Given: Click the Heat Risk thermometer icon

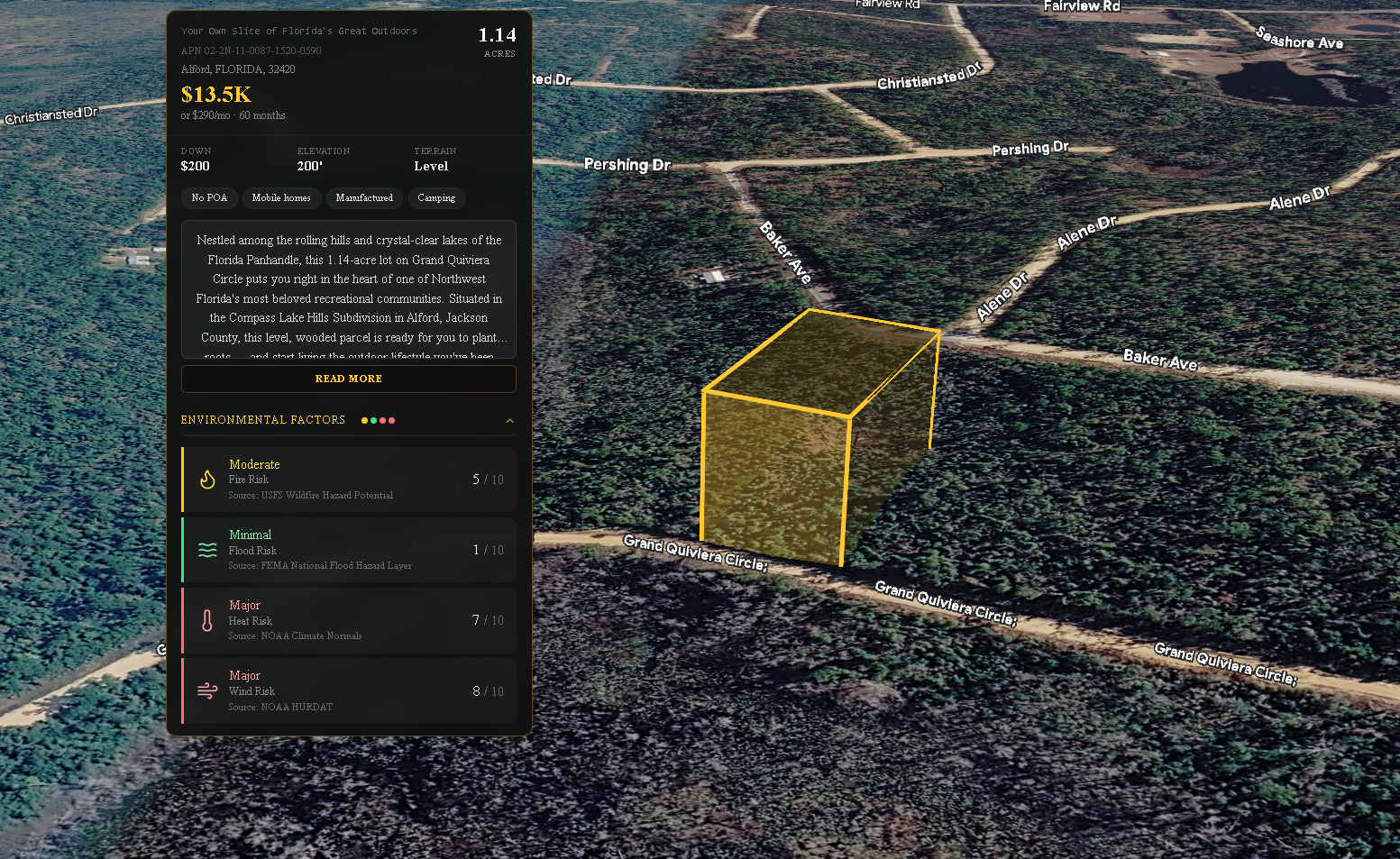Looking at the screenshot, I should (207, 620).
